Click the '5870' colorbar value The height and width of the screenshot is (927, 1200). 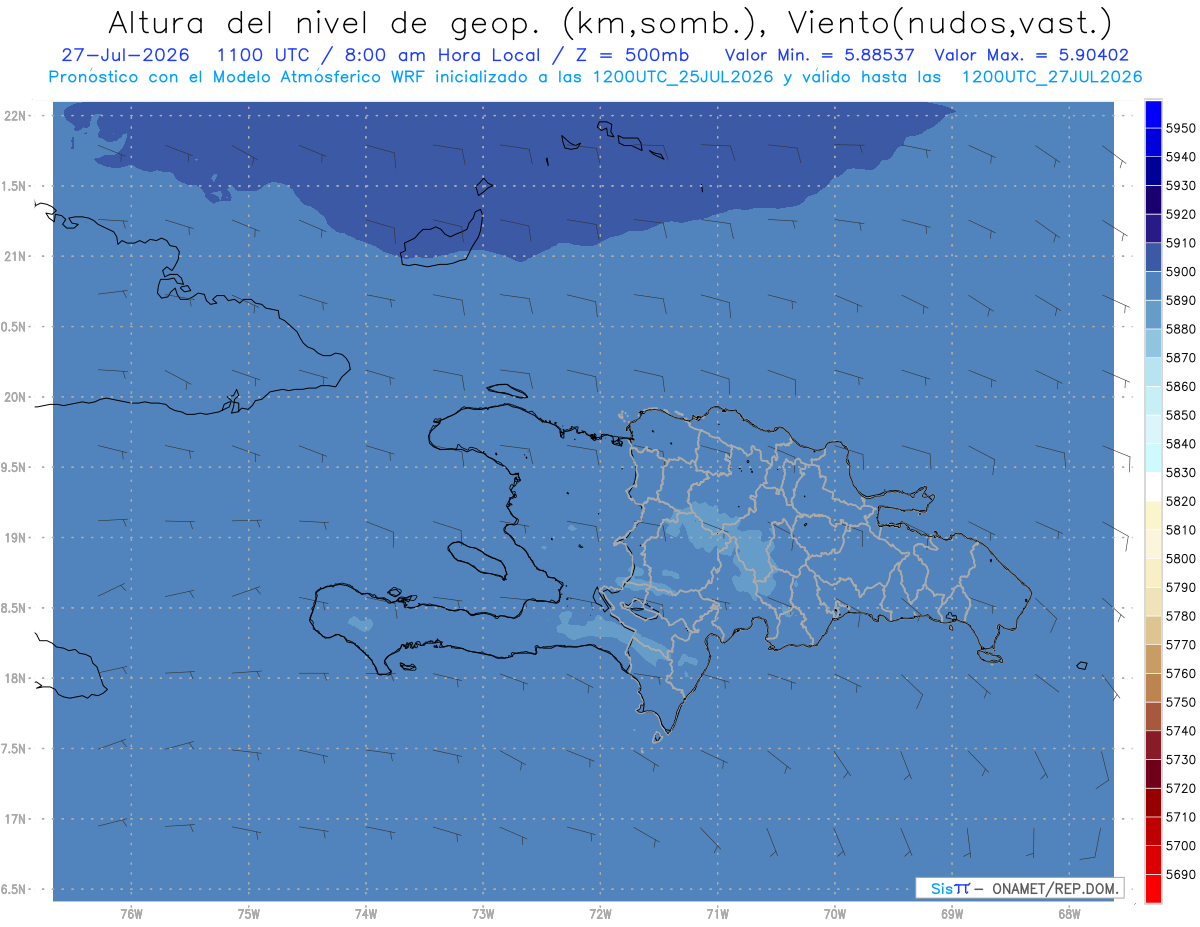click(x=1181, y=358)
